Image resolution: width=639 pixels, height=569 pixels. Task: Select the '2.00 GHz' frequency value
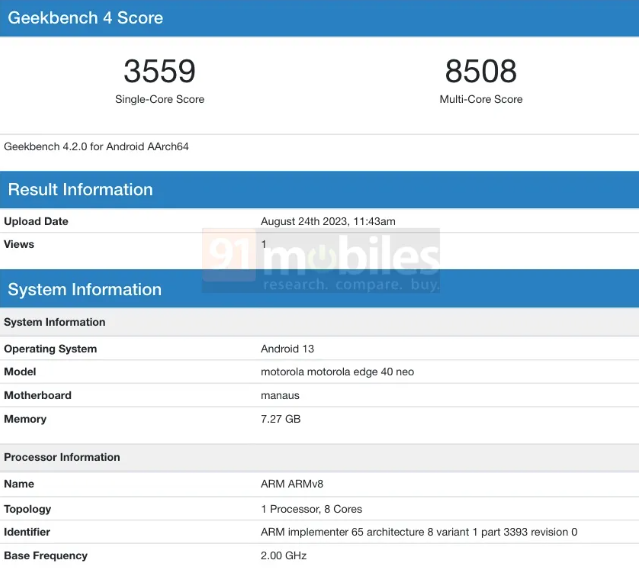(x=284, y=556)
